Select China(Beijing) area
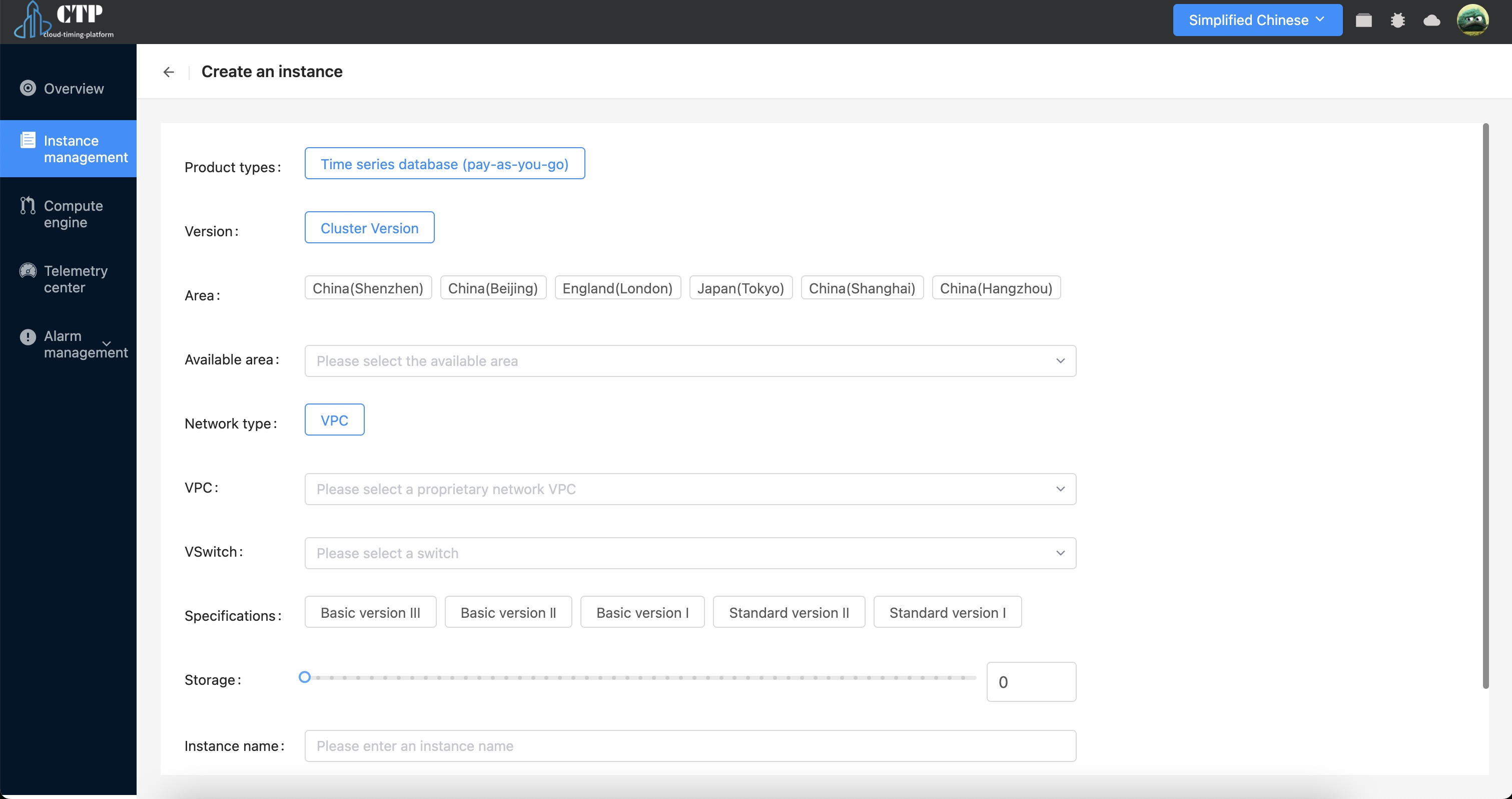1512x799 pixels. [x=493, y=288]
